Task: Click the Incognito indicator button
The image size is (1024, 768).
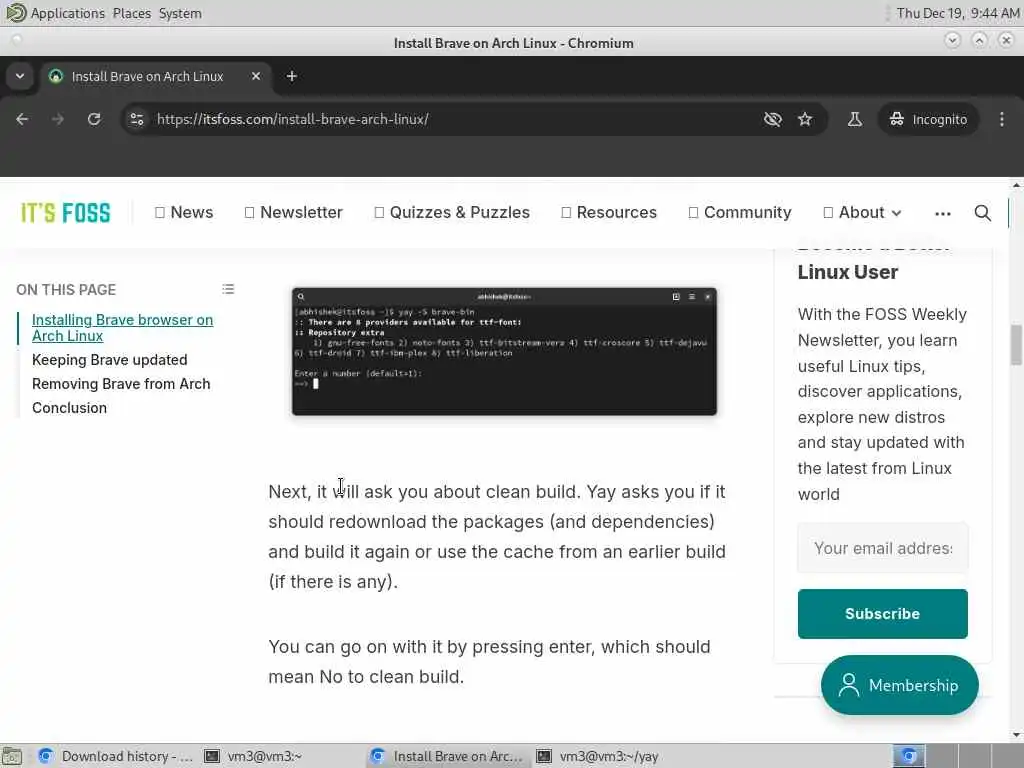Action: [x=928, y=119]
